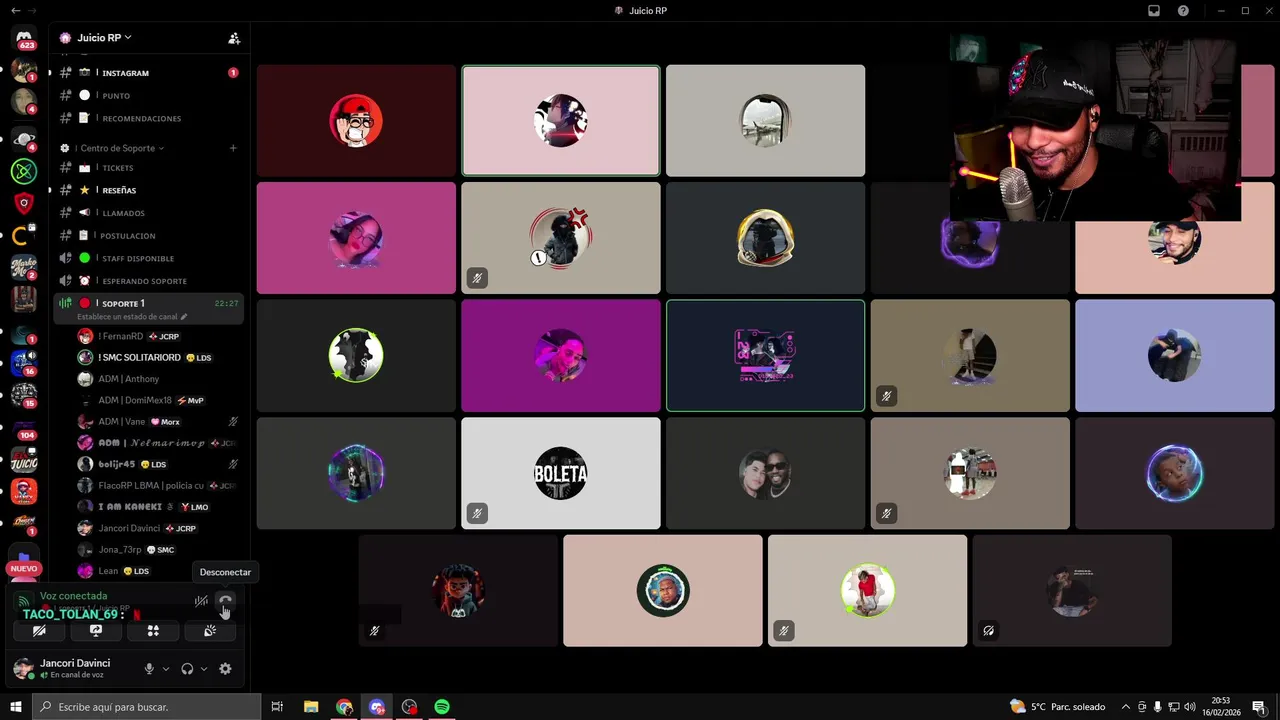The image size is (1280, 720).
Task: Click the Voz conectada label
Action: 73,596
